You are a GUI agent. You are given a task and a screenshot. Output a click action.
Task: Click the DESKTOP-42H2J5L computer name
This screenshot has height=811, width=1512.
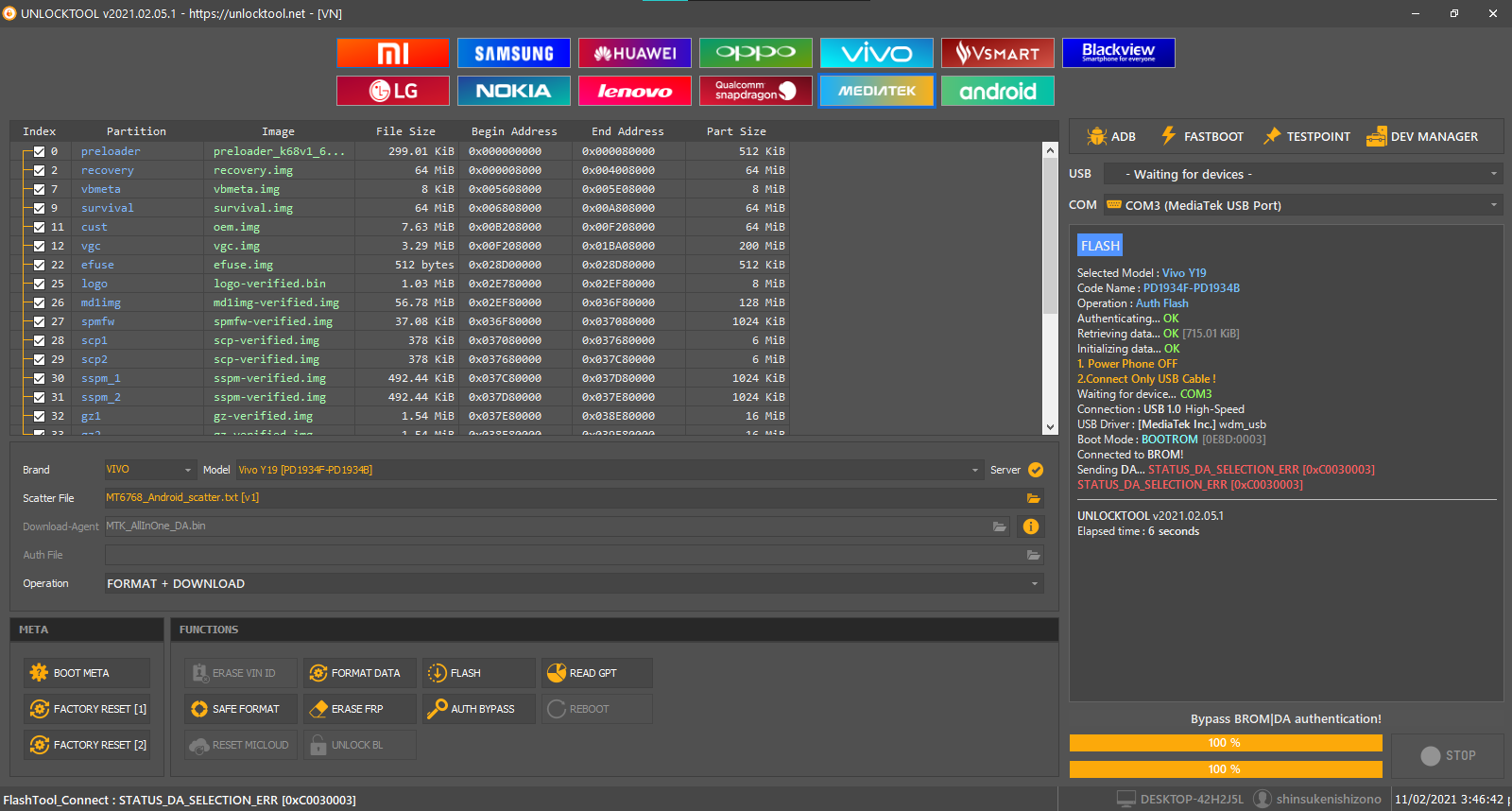1181,799
